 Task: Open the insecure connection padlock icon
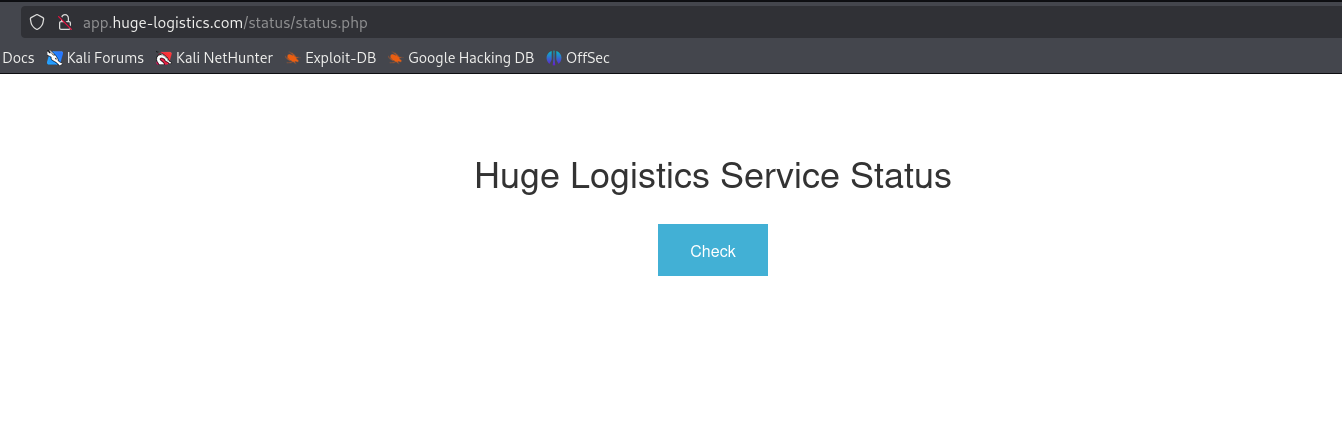tap(65, 22)
